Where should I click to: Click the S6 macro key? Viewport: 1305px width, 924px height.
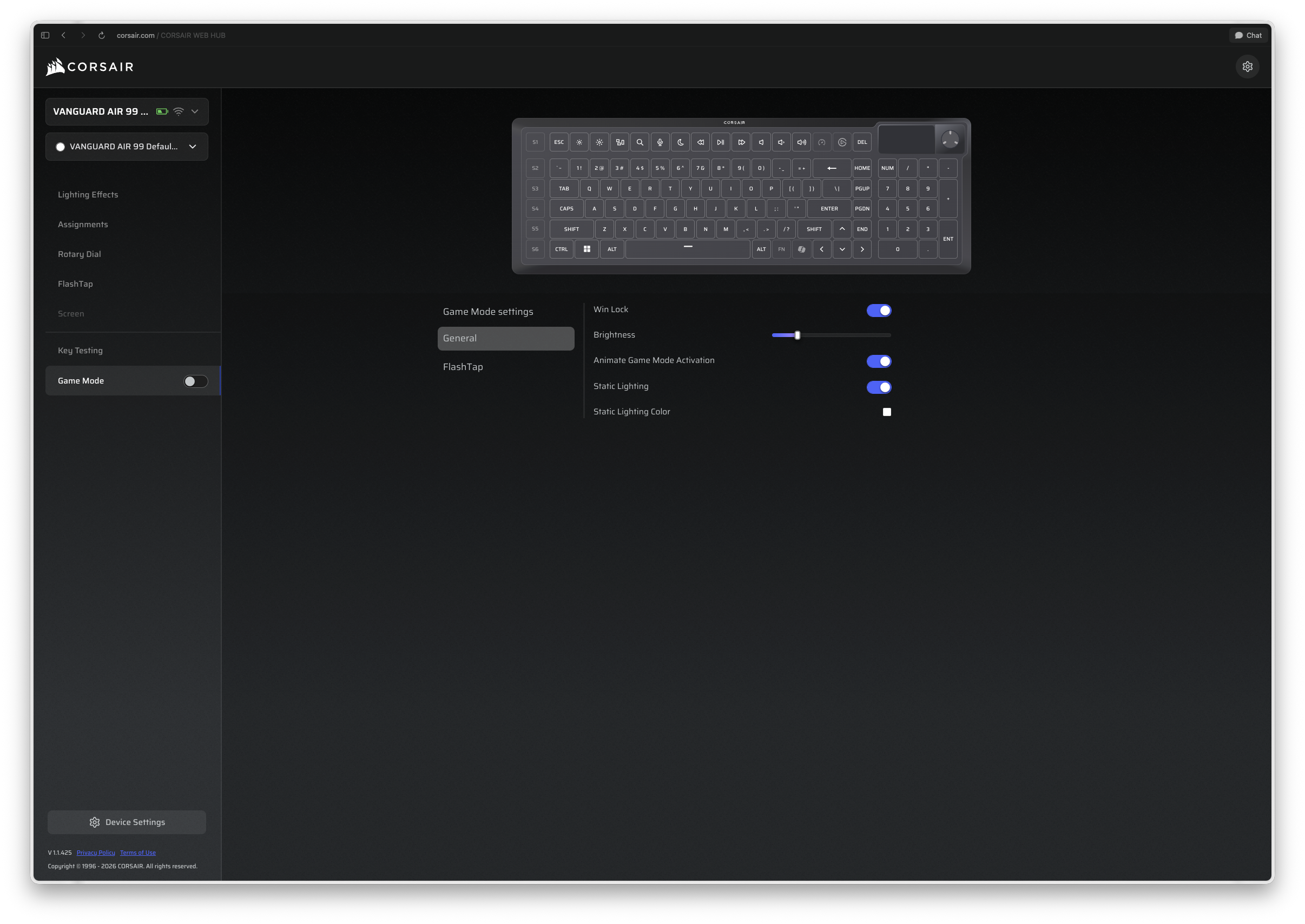(535, 249)
